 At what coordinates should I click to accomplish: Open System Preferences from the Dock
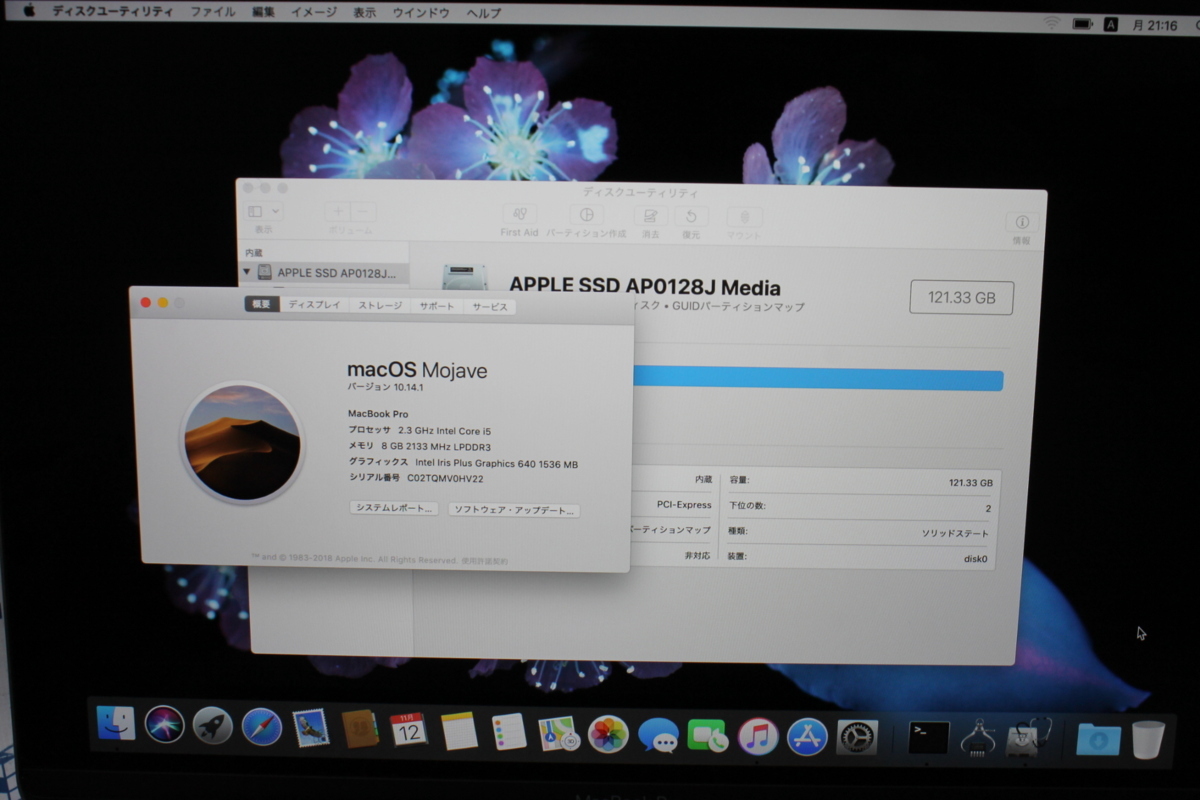coord(857,738)
